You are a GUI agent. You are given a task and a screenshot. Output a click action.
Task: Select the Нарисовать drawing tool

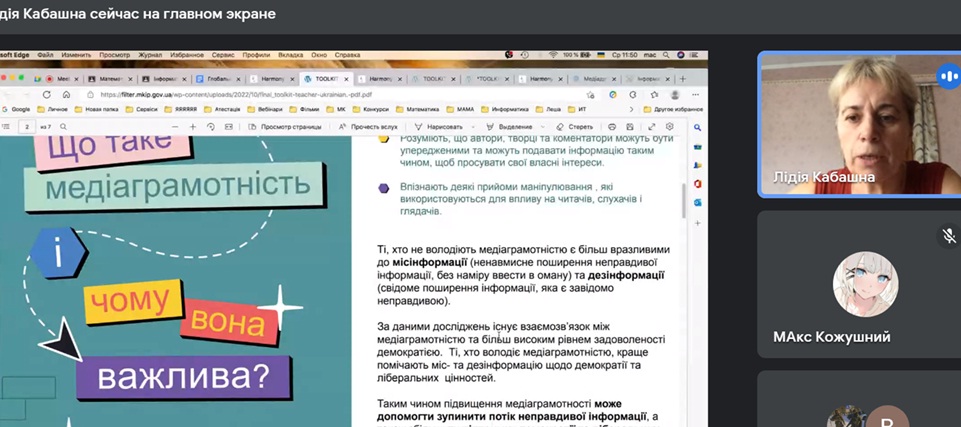point(439,127)
